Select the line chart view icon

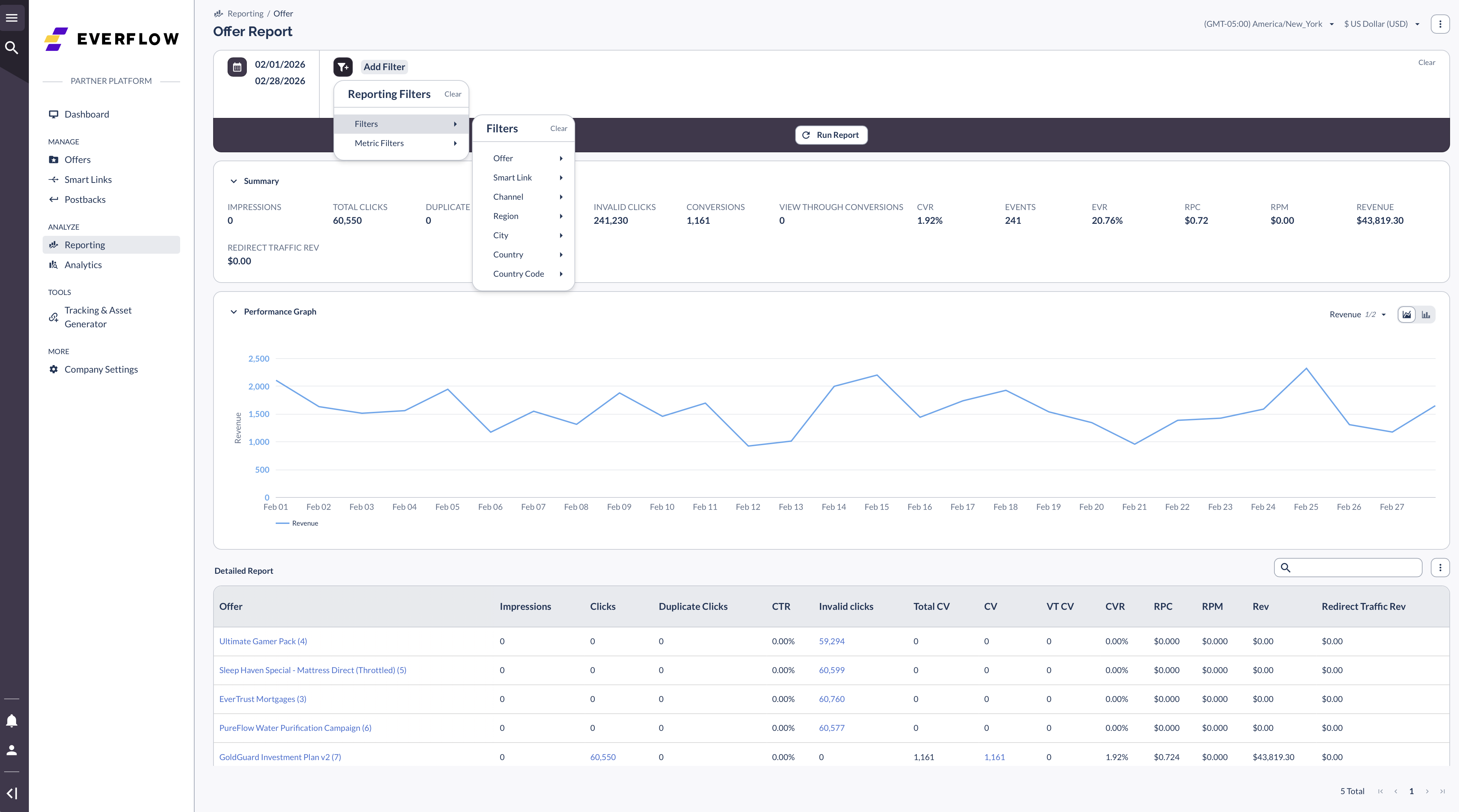(x=1406, y=314)
